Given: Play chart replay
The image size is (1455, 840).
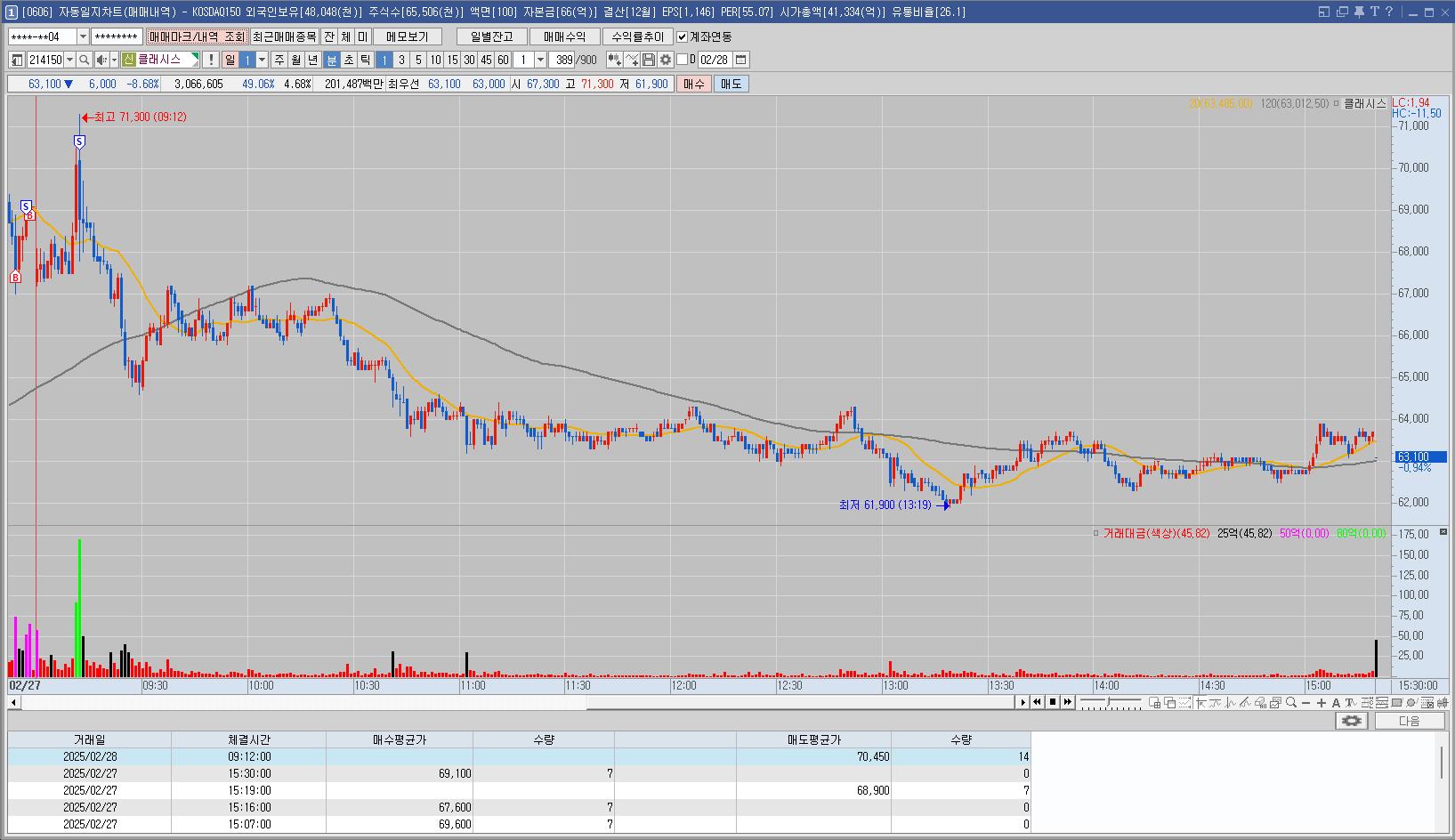Looking at the screenshot, I should [1023, 702].
